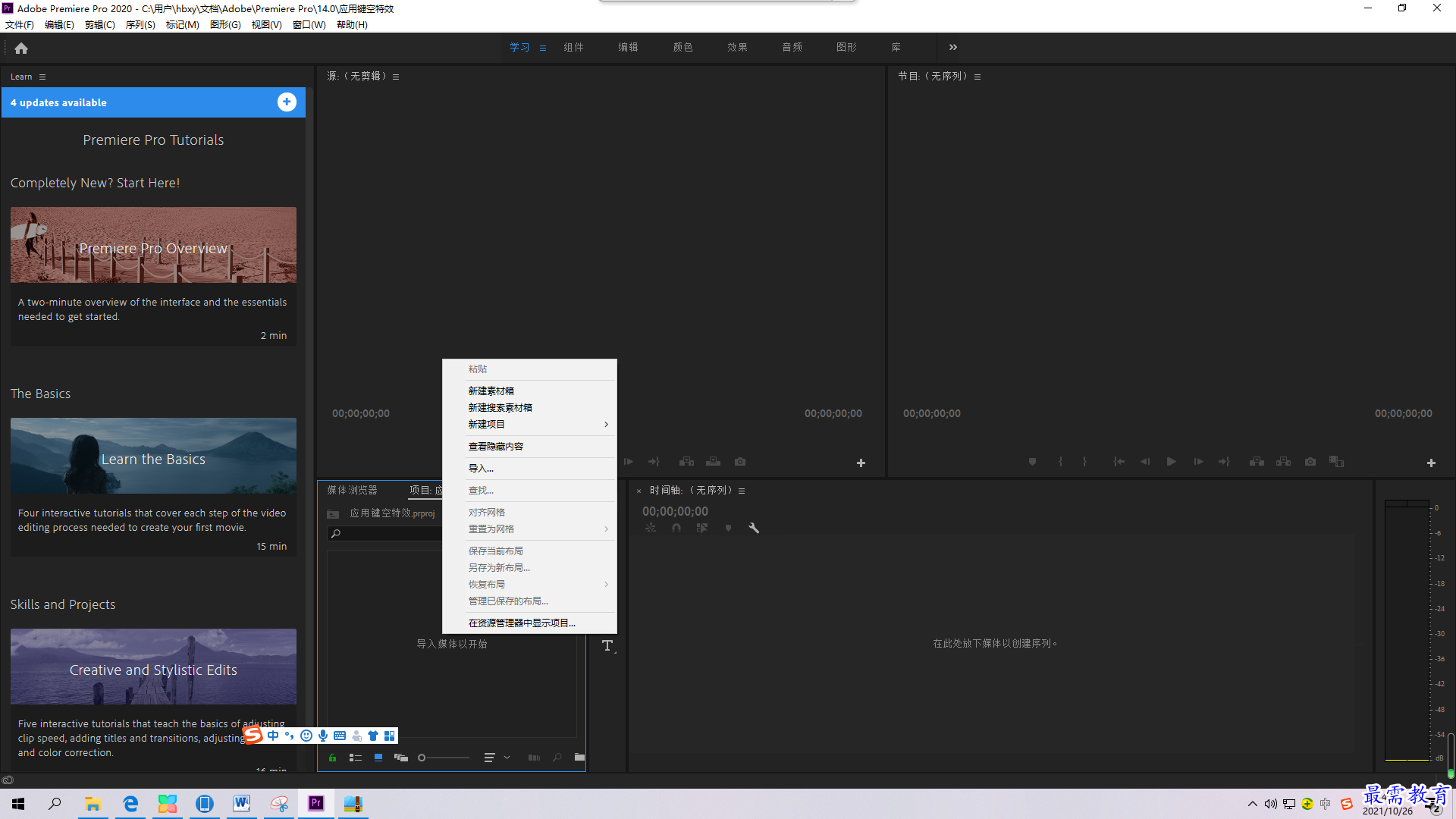Toggle timeline Snap magnet icon

point(676,528)
